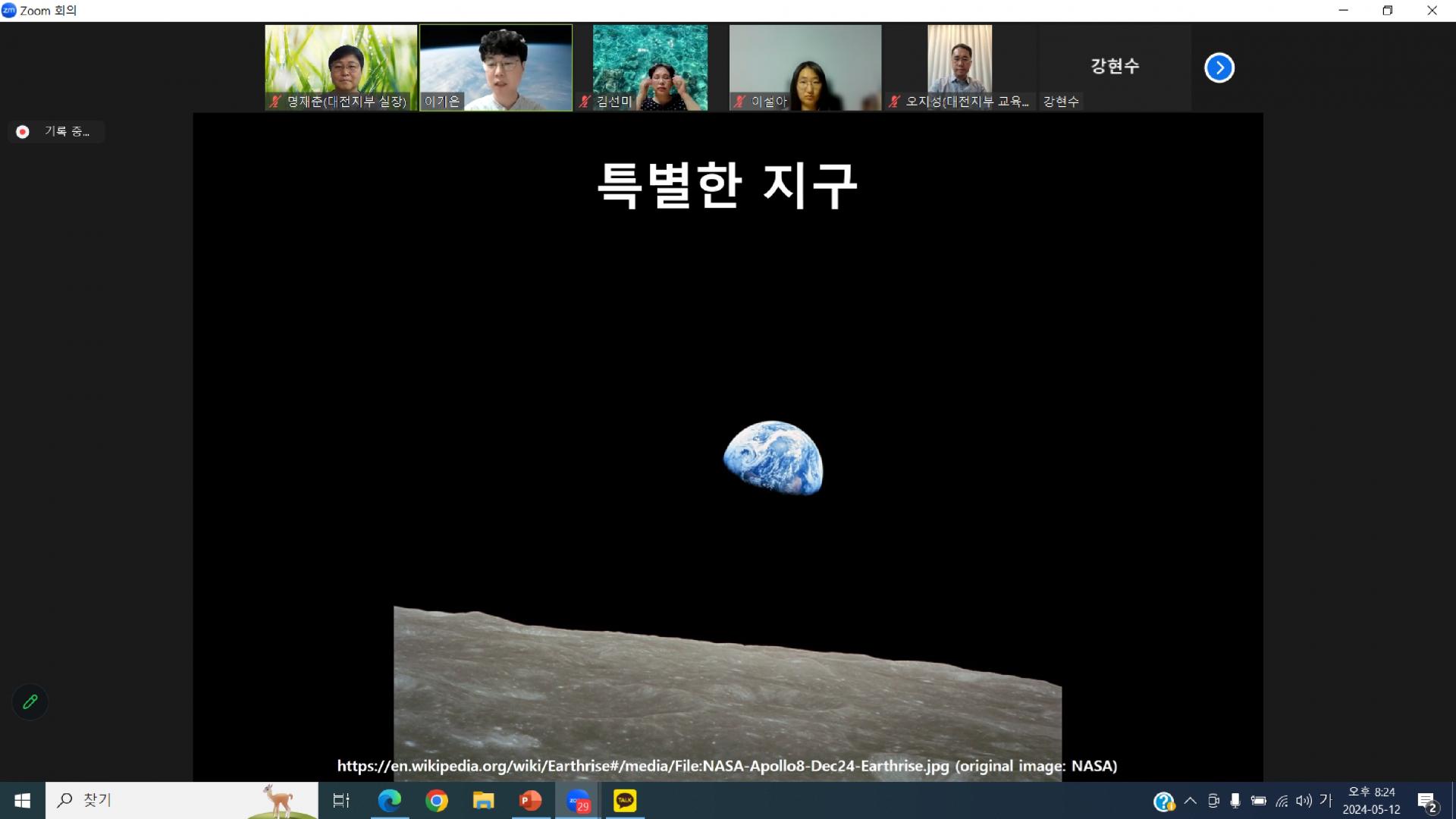Click the muted mic icon on 김선미's tile
Viewport: 1456px width, 819px height.
(x=585, y=101)
